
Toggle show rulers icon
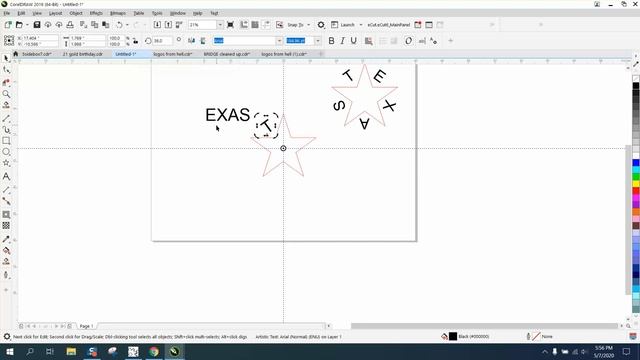click(244, 25)
